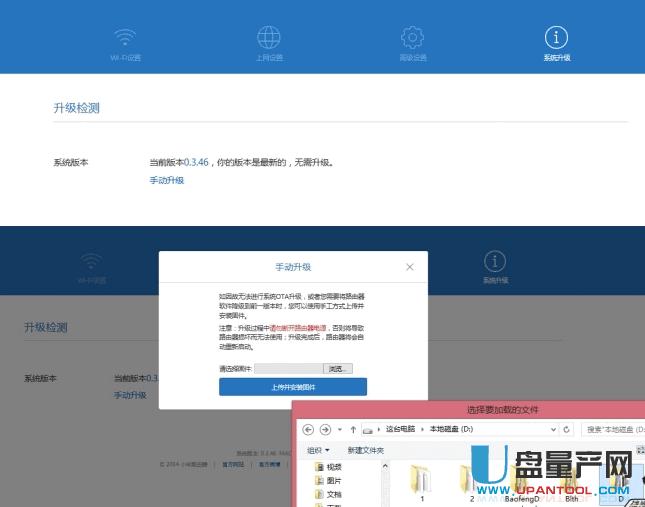The width and height of the screenshot is (645, 507).
Task: Select 这台电脑 in the address breadcrumb
Action: 402,429
